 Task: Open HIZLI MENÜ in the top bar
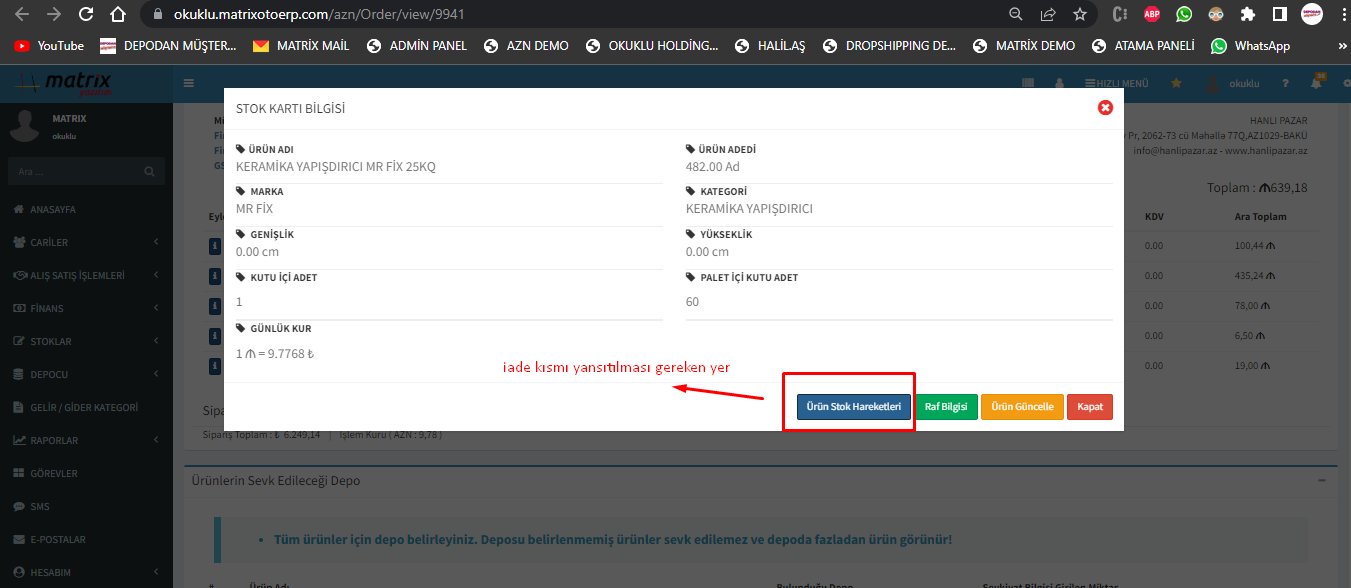[1115, 83]
